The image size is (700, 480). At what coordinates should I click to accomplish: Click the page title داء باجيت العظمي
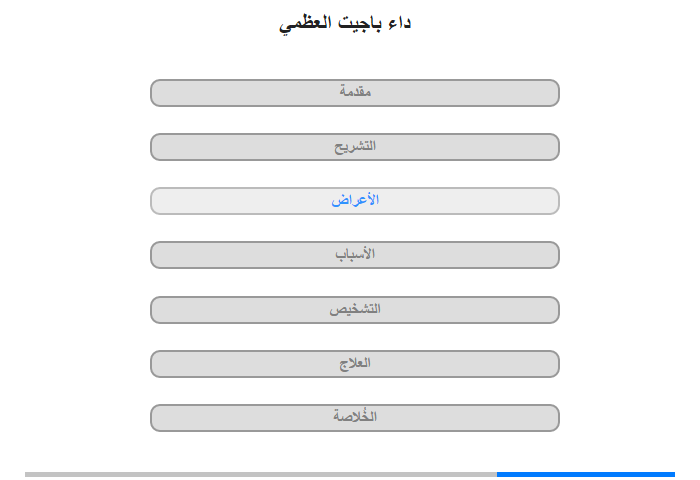pyautogui.click(x=345, y=23)
